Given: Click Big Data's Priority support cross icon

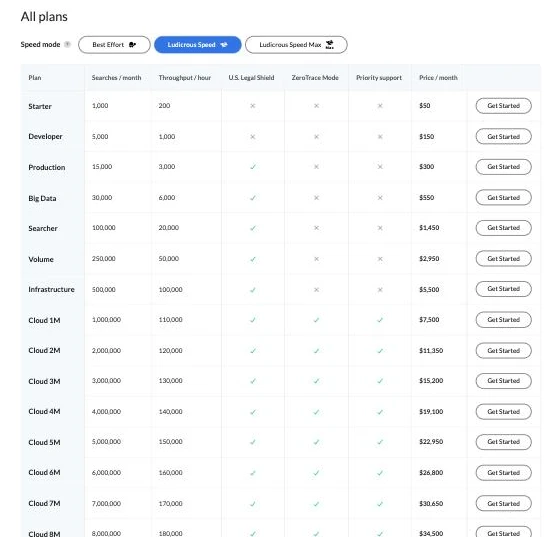Looking at the screenshot, I should click(380, 197).
